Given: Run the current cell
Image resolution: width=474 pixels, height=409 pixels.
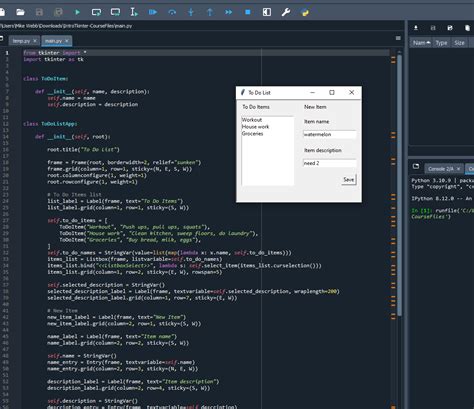Looking at the screenshot, I should point(96,12).
